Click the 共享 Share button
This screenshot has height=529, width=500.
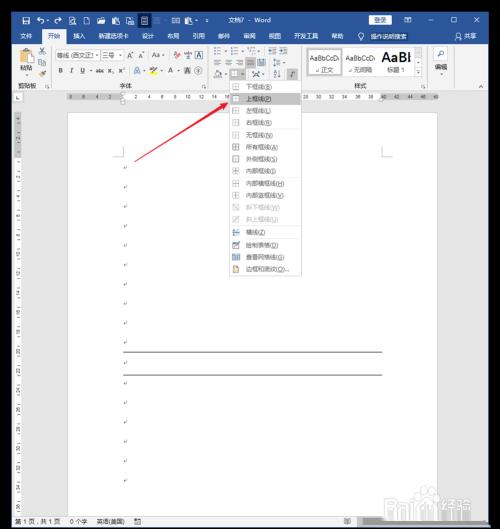pyautogui.click(x=466, y=36)
